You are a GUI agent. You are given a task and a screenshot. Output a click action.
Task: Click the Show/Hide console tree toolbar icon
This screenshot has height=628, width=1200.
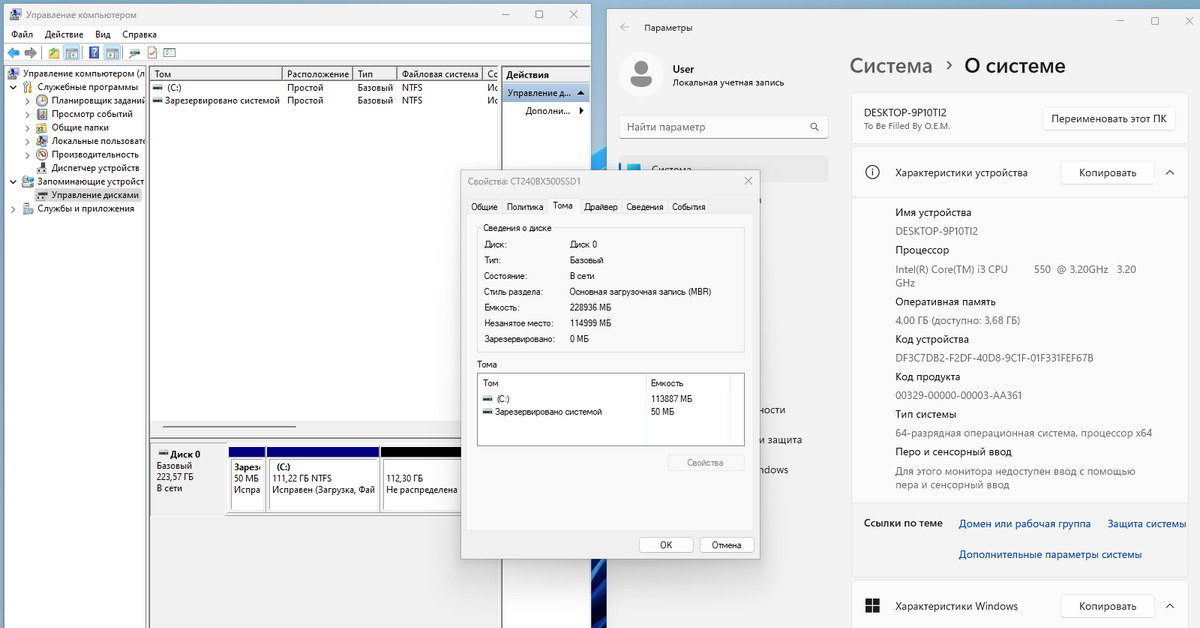72,52
